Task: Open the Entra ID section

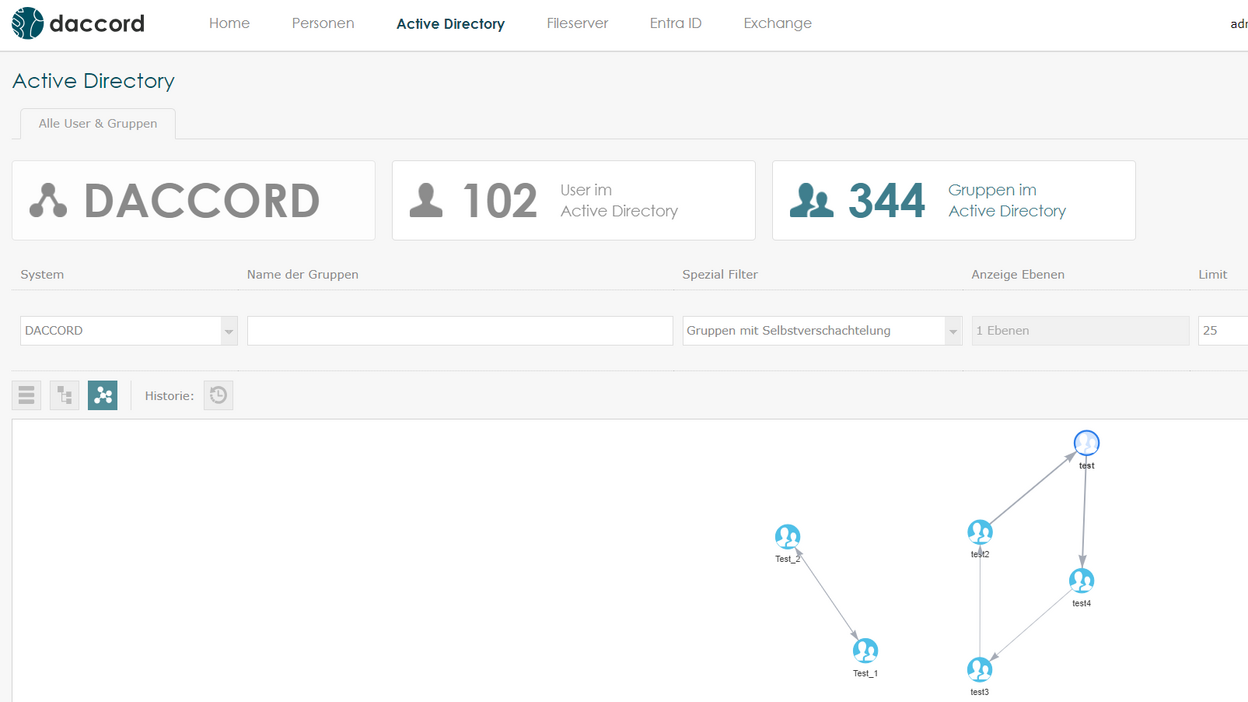Action: pyautogui.click(x=675, y=23)
